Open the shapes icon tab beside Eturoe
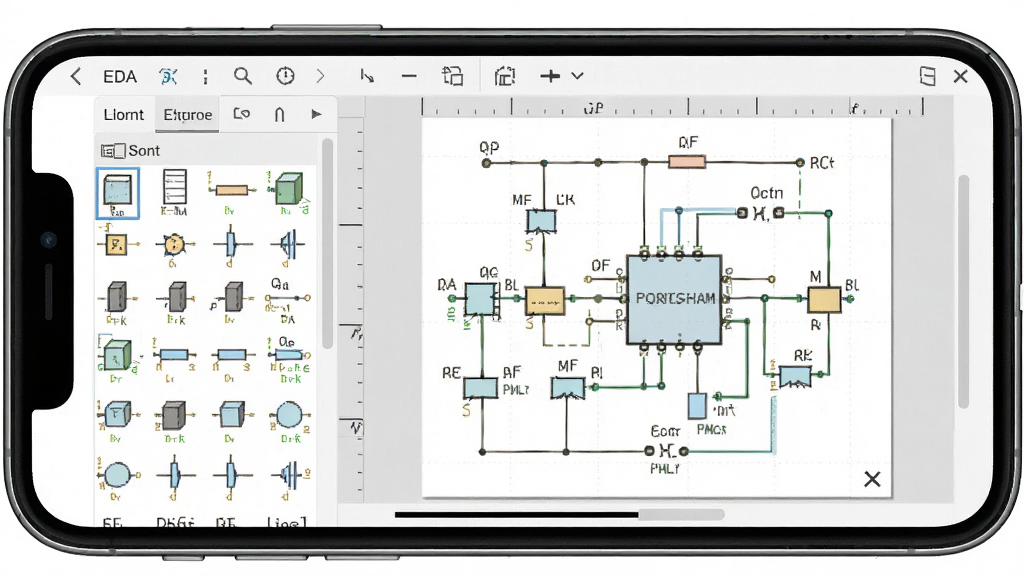The image size is (1024, 576). tap(242, 114)
